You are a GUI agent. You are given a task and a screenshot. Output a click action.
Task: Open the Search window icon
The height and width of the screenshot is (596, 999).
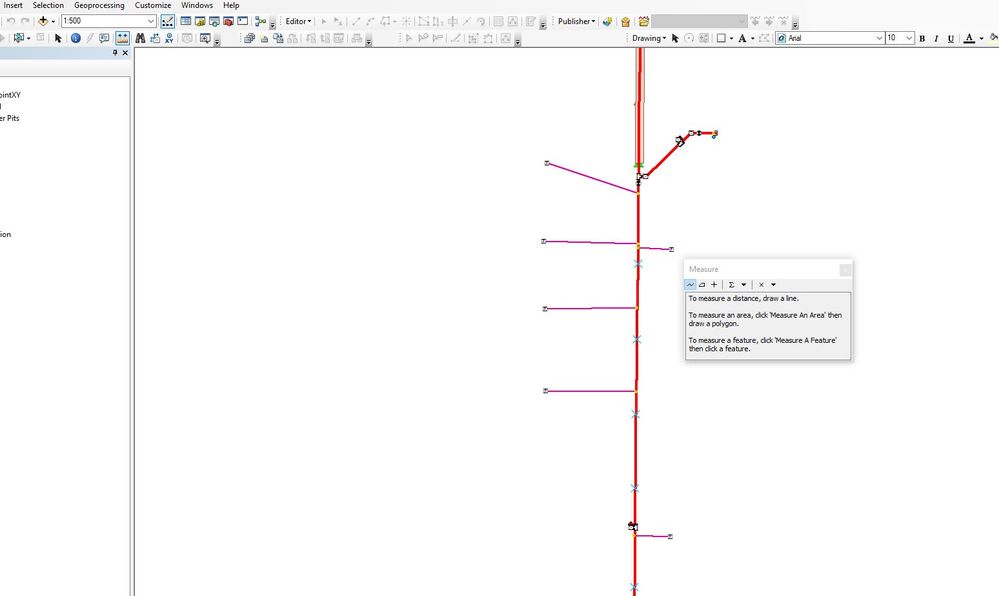[x=214, y=21]
